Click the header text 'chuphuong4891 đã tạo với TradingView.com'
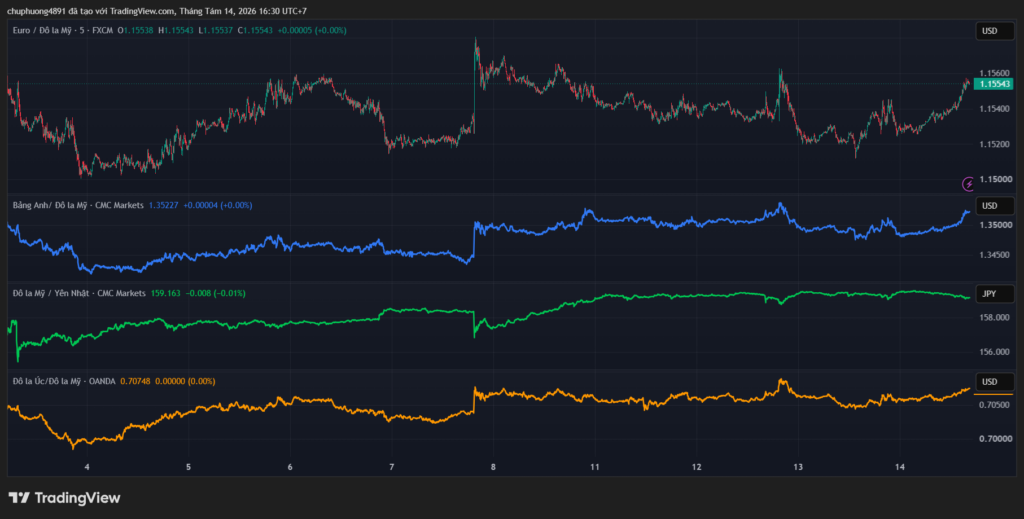 tap(91, 11)
